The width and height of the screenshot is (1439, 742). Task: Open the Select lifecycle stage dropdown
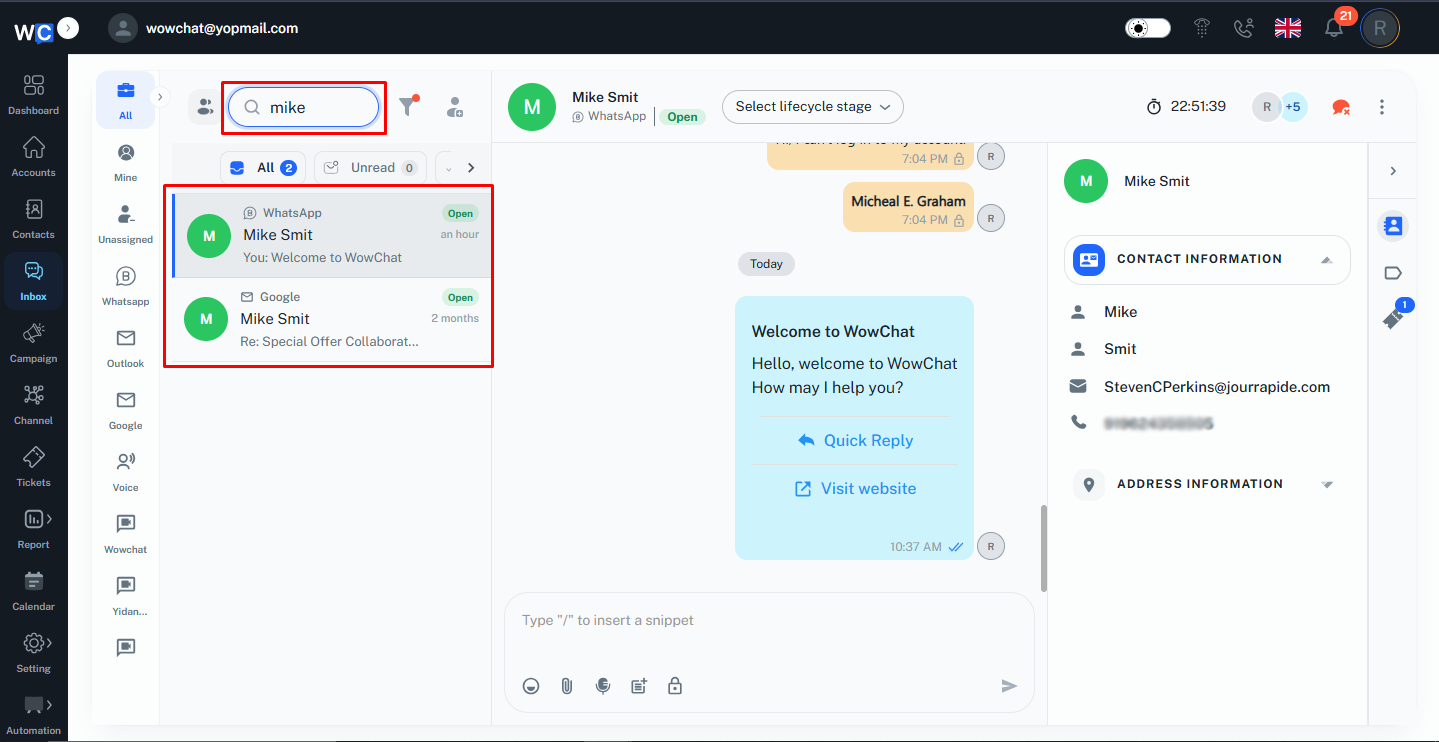(813, 107)
